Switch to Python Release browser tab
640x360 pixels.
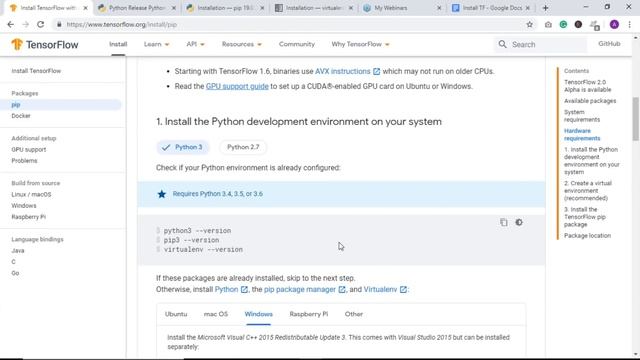coord(137,8)
